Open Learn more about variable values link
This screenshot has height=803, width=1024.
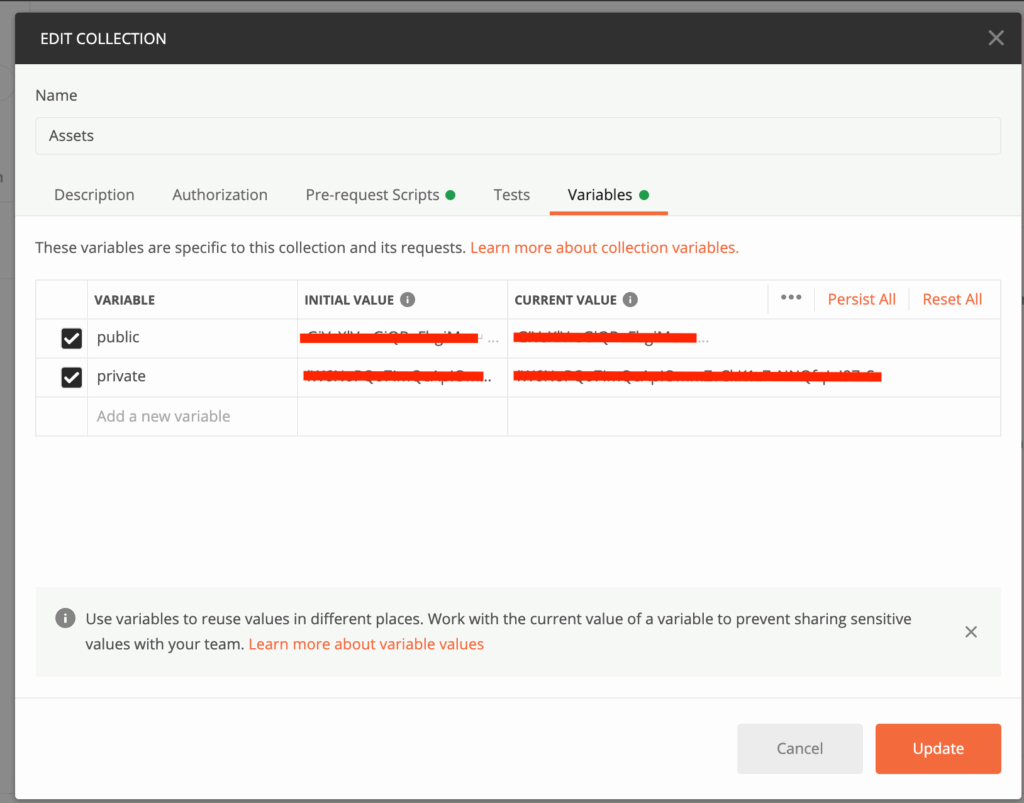(x=366, y=644)
